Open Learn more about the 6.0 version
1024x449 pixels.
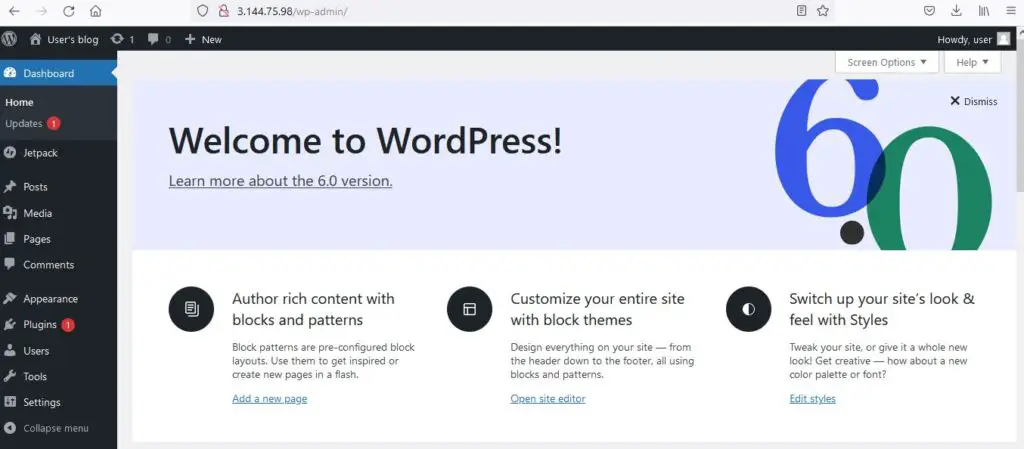pyautogui.click(x=280, y=181)
